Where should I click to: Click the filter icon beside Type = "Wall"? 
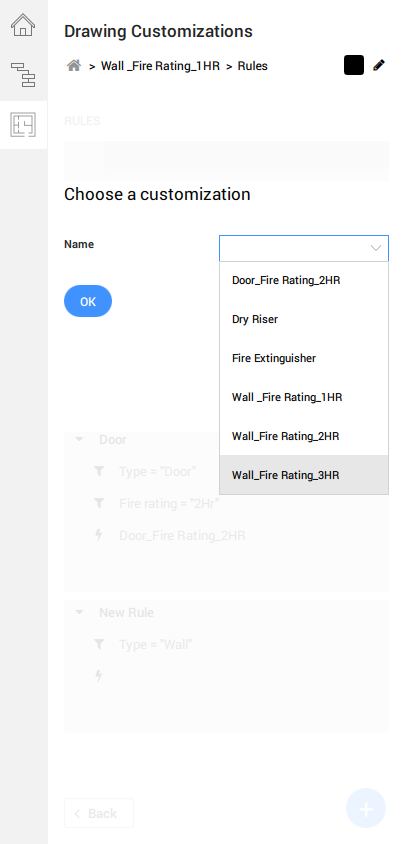(99, 644)
